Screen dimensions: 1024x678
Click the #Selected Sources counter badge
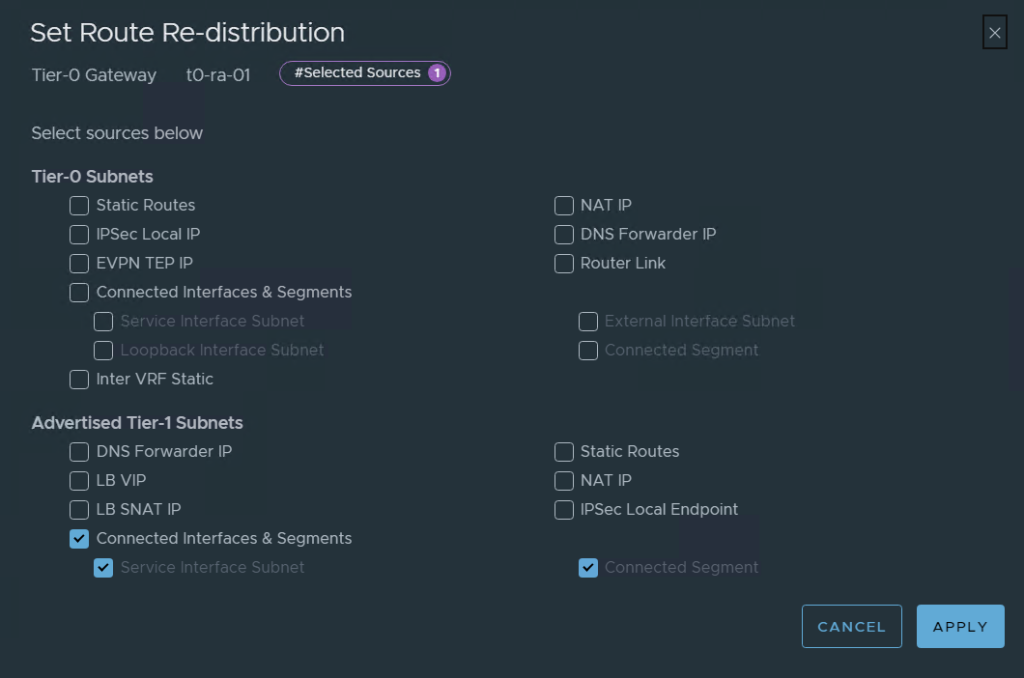(364, 72)
